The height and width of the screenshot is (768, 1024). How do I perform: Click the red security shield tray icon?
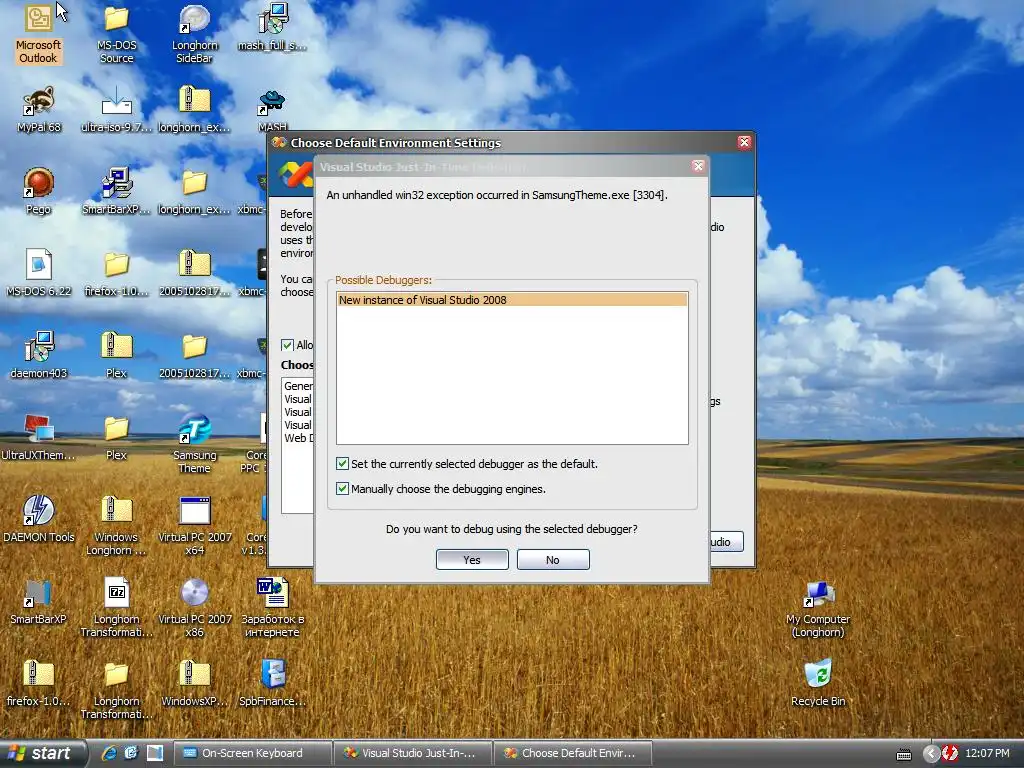click(950, 753)
